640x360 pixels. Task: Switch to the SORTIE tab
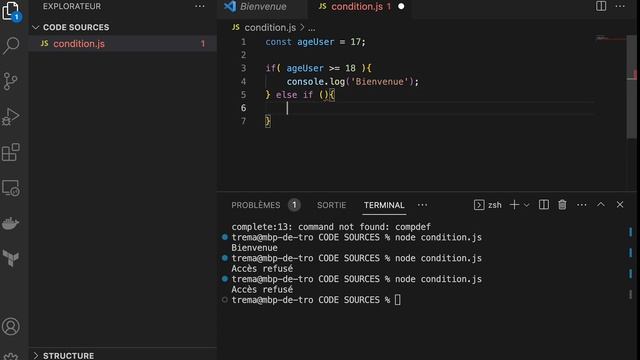[x=331, y=205]
